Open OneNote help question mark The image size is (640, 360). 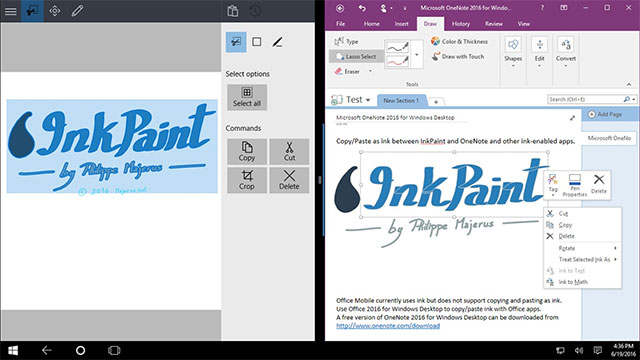coord(542,8)
